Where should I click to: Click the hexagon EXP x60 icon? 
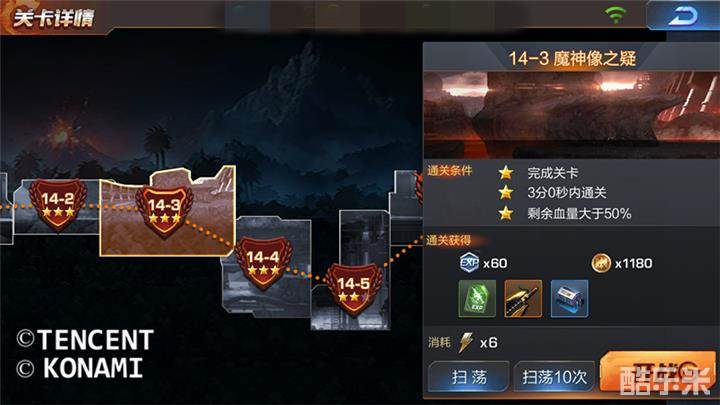pyautogui.click(x=469, y=263)
